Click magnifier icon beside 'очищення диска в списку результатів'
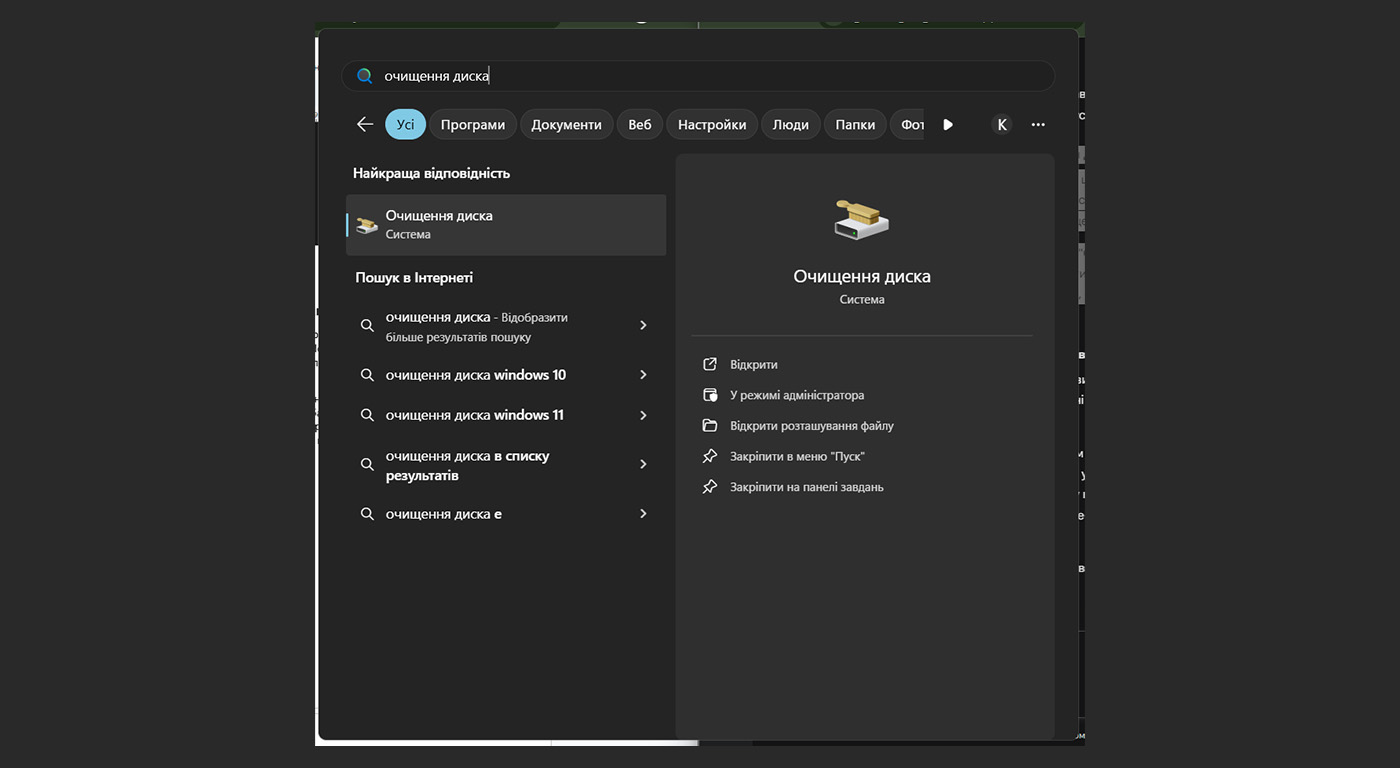This screenshot has width=1400, height=768. (367, 465)
